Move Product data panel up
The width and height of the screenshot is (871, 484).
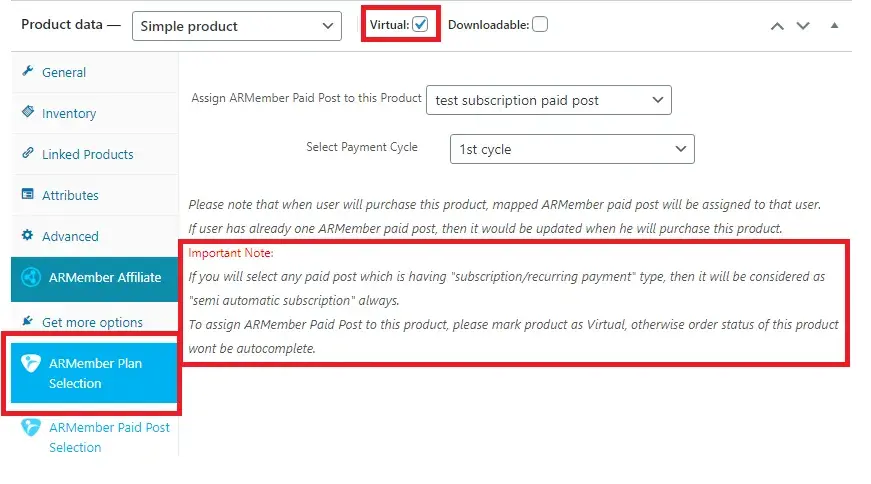tap(777, 26)
